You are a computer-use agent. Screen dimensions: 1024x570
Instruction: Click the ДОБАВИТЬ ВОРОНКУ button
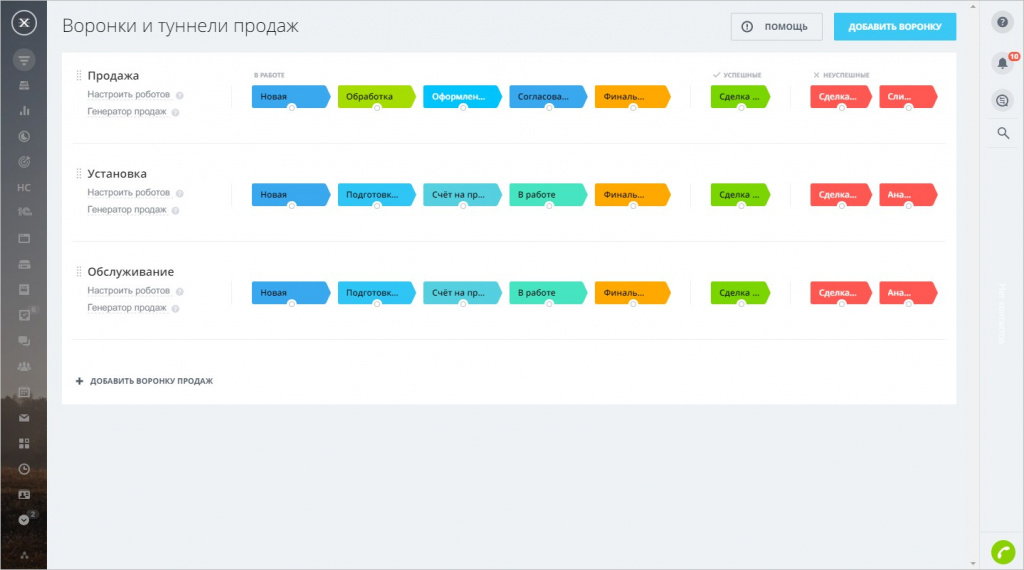pyautogui.click(x=895, y=27)
